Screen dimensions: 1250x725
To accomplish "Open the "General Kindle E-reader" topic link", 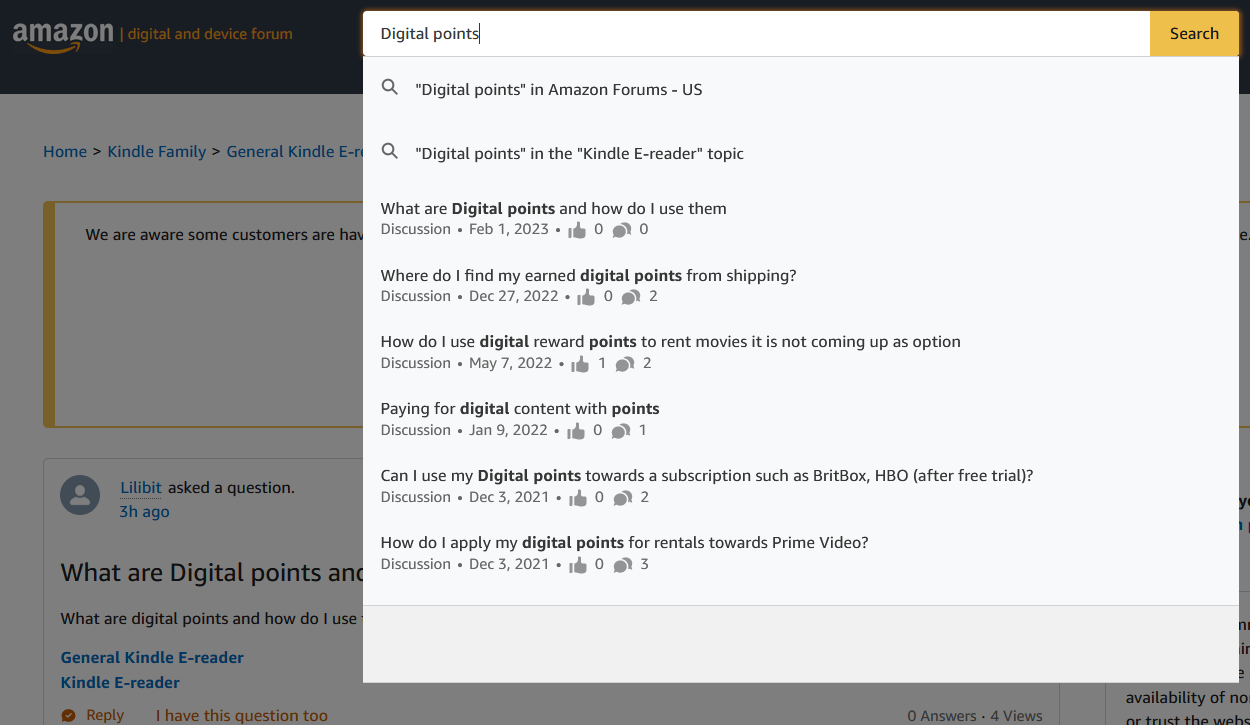I will (x=152, y=657).
